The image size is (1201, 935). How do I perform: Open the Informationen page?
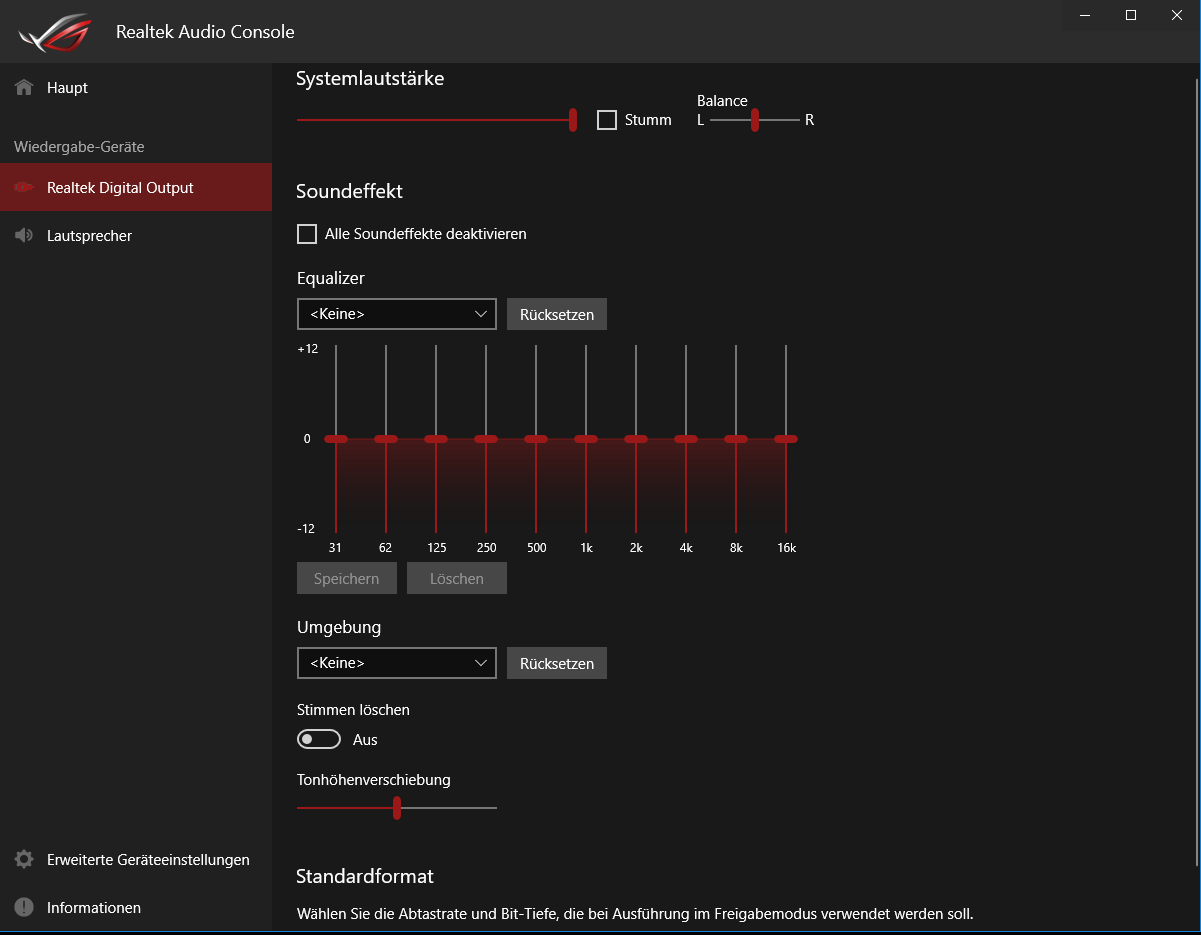pyautogui.click(x=136, y=908)
